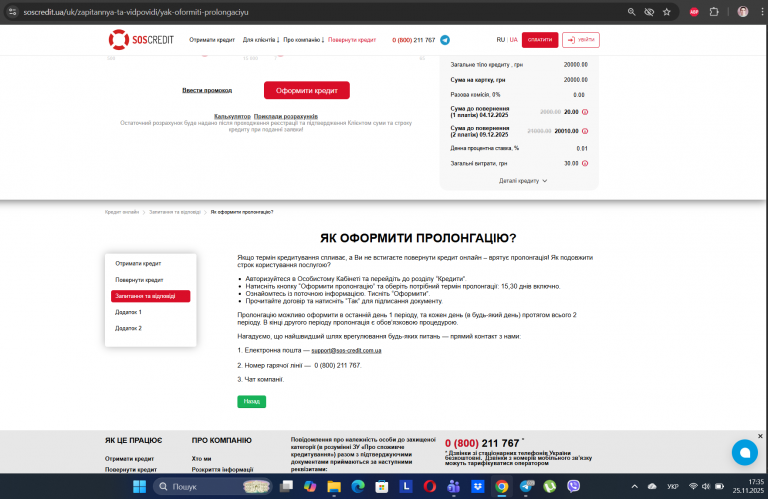Click the support@sos-credit.com.ua email link

346,351
